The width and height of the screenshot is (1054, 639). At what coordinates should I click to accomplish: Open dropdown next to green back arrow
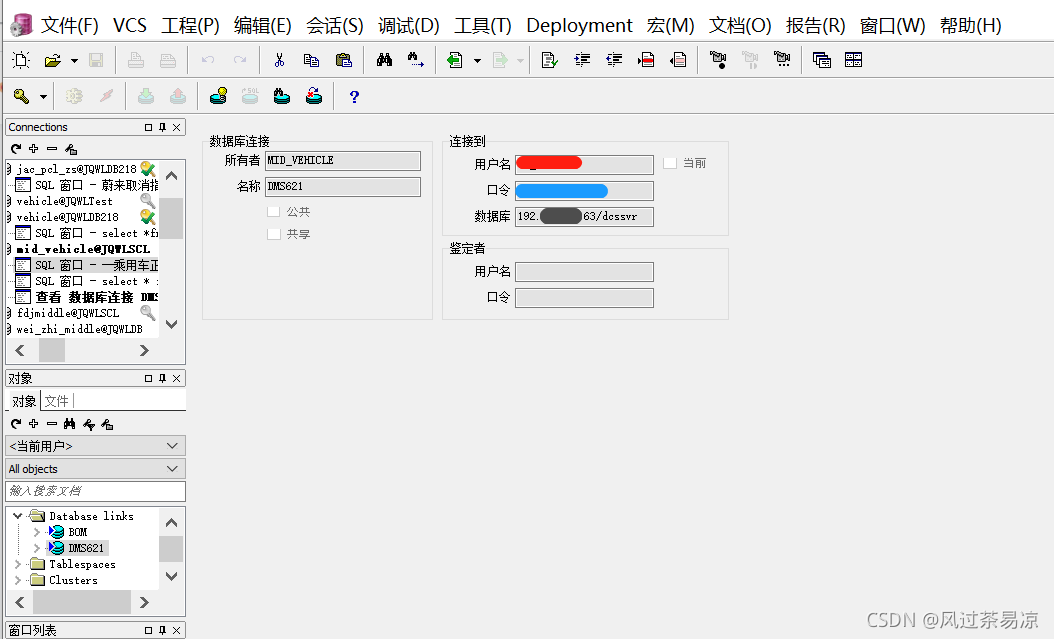click(x=477, y=60)
